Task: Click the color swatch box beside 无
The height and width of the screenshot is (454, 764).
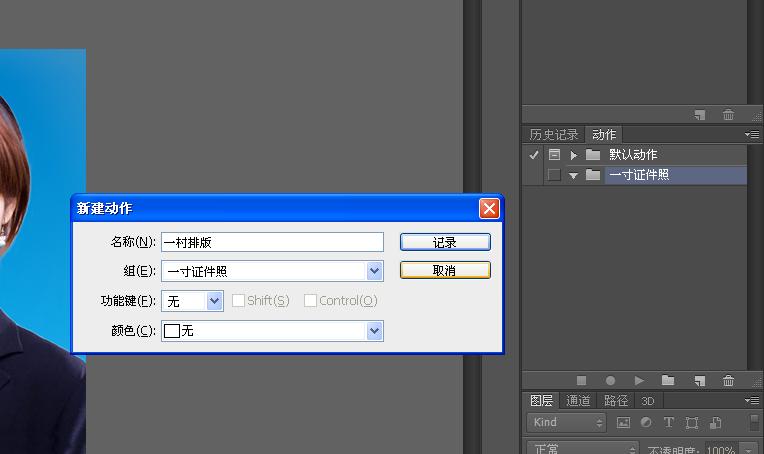Action: click(x=172, y=331)
